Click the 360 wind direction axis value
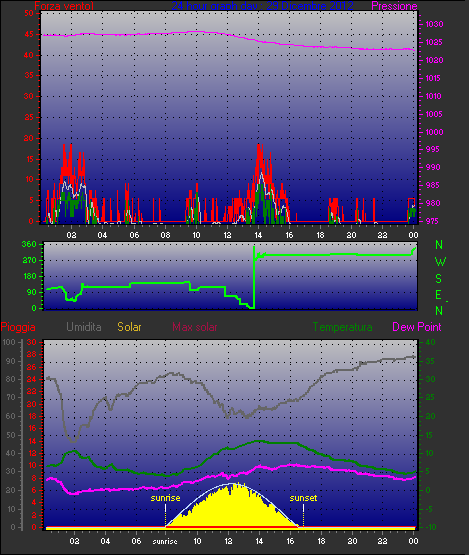The image size is (469, 555). (x=29, y=244)
